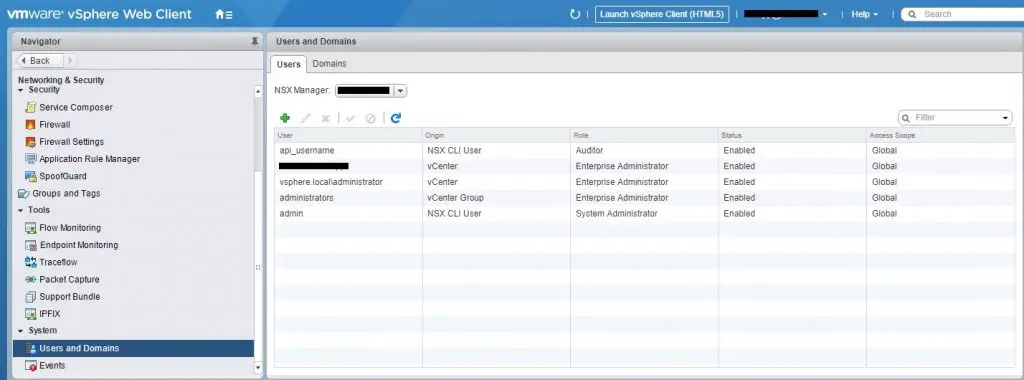The image size is (1024, 380).
Task: Click Launch vSphere Client (HTML5) button
Action: 662,14
